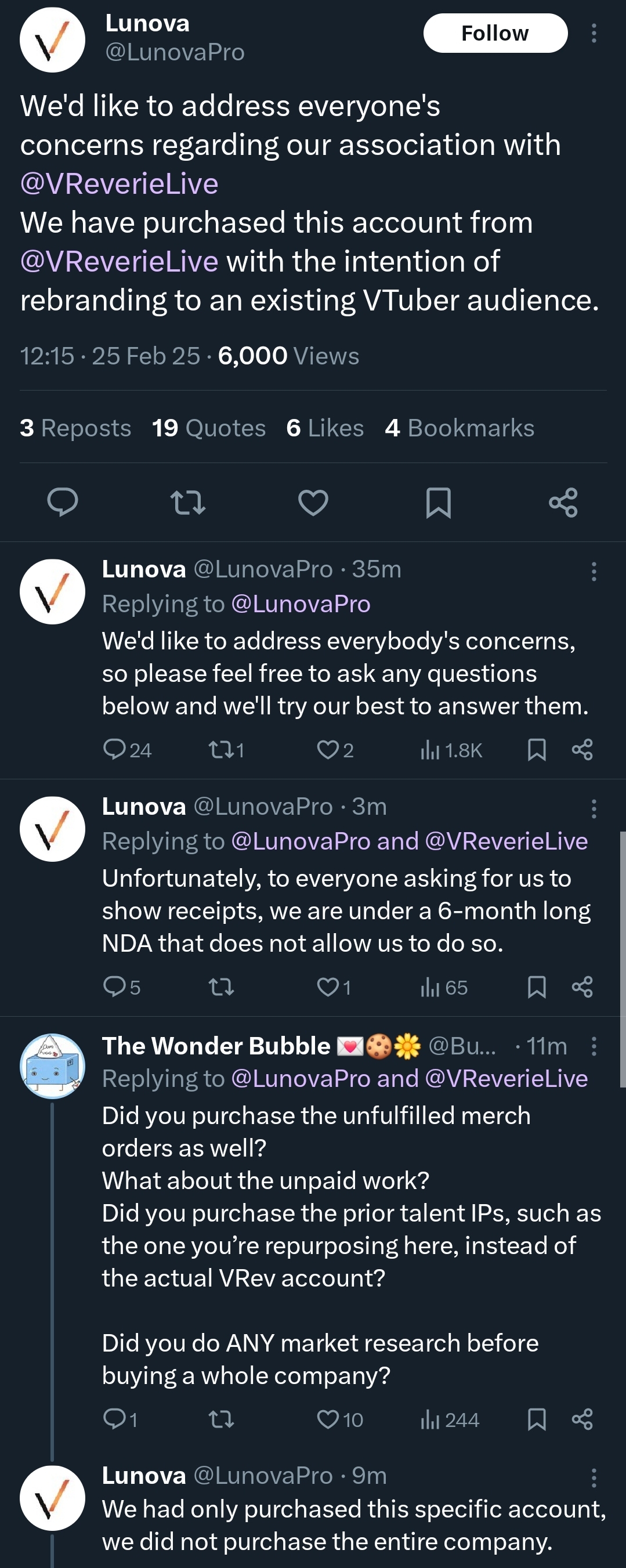626x1568 pixels.
Task: View the 3 Reposts list
Action: 75,428
